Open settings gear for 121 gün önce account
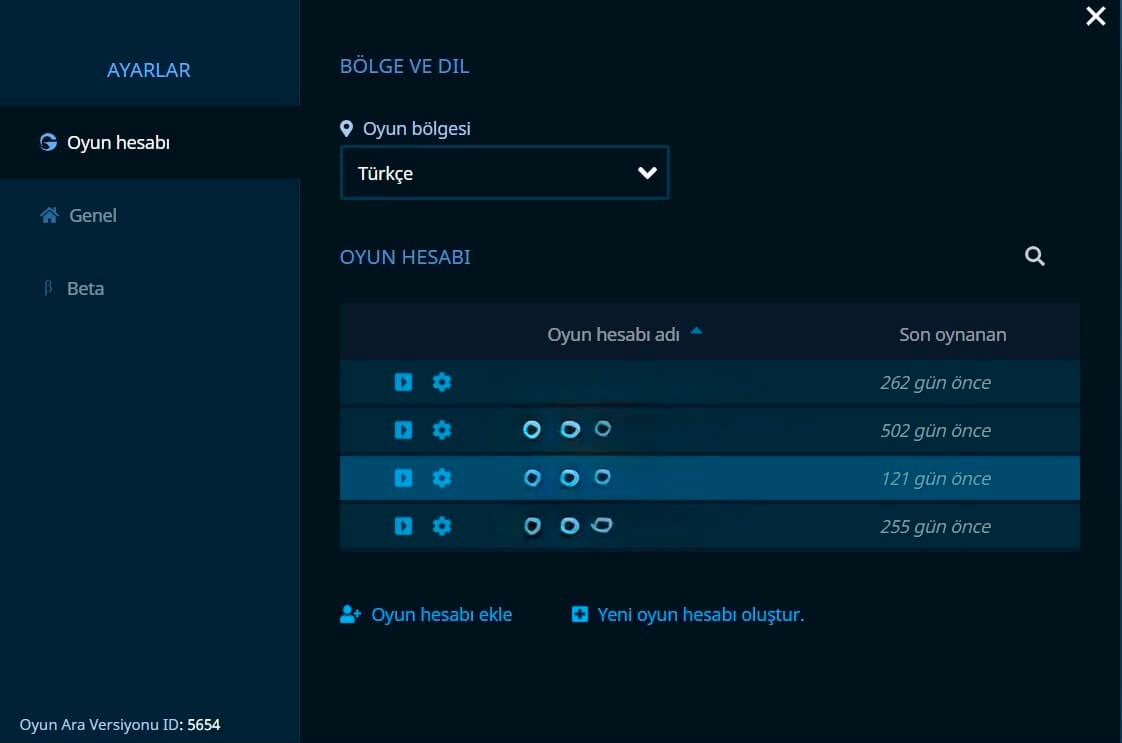Screen dimensions: 1122x743 tap(442, 478)
